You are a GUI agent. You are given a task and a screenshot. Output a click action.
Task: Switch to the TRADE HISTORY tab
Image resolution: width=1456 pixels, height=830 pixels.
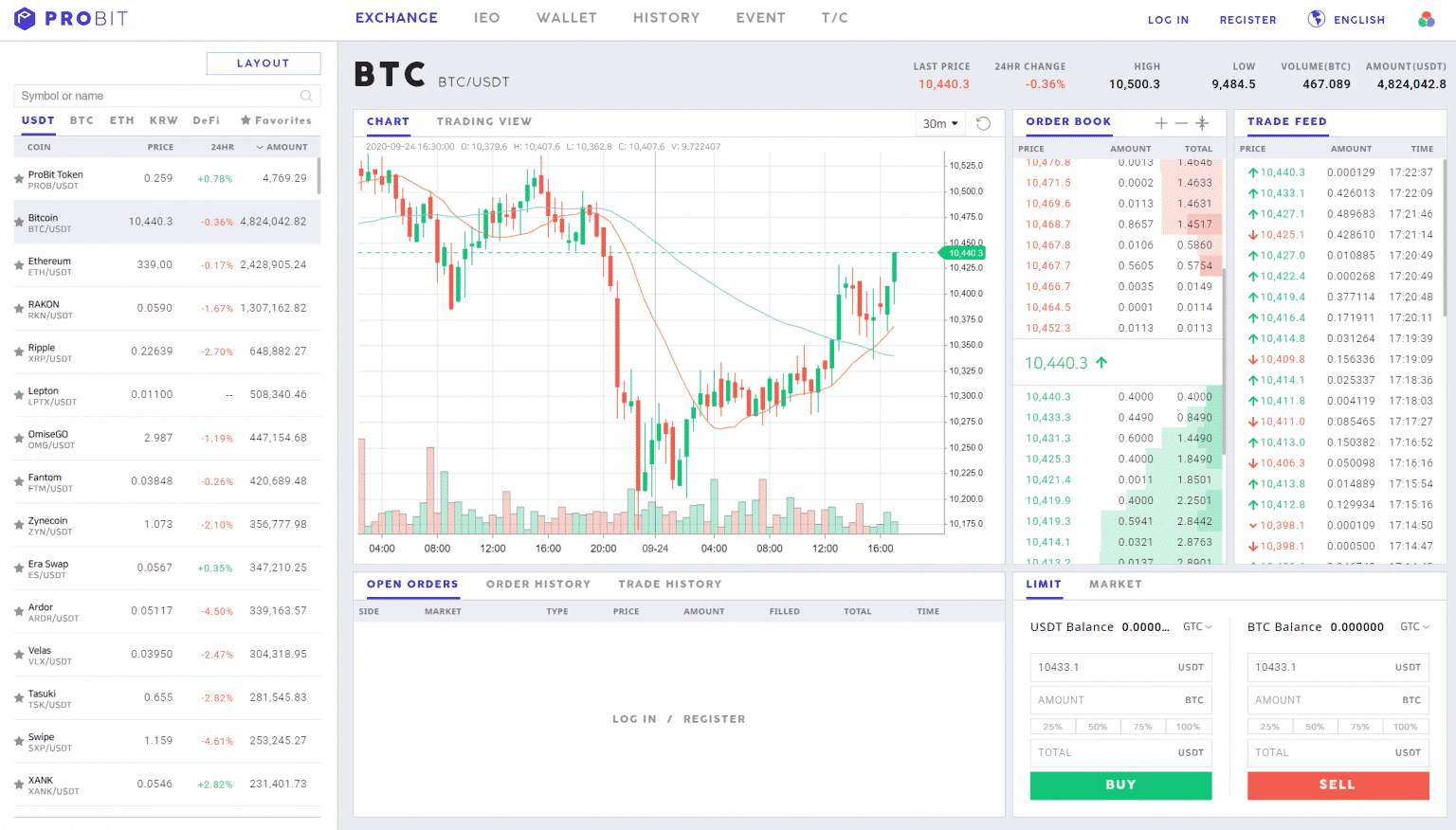(670, 585)
